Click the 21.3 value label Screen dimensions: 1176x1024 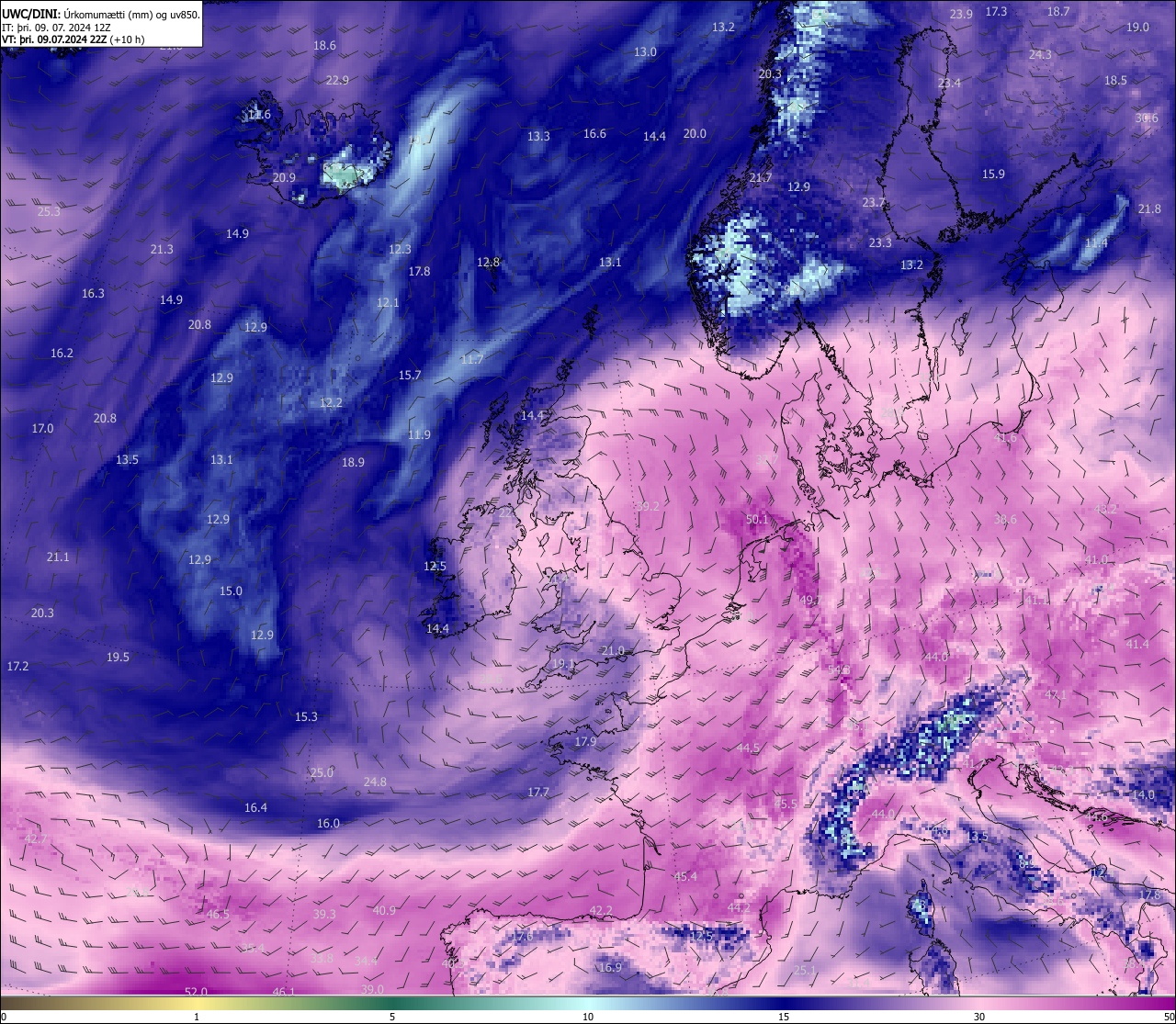pos(162,250)
